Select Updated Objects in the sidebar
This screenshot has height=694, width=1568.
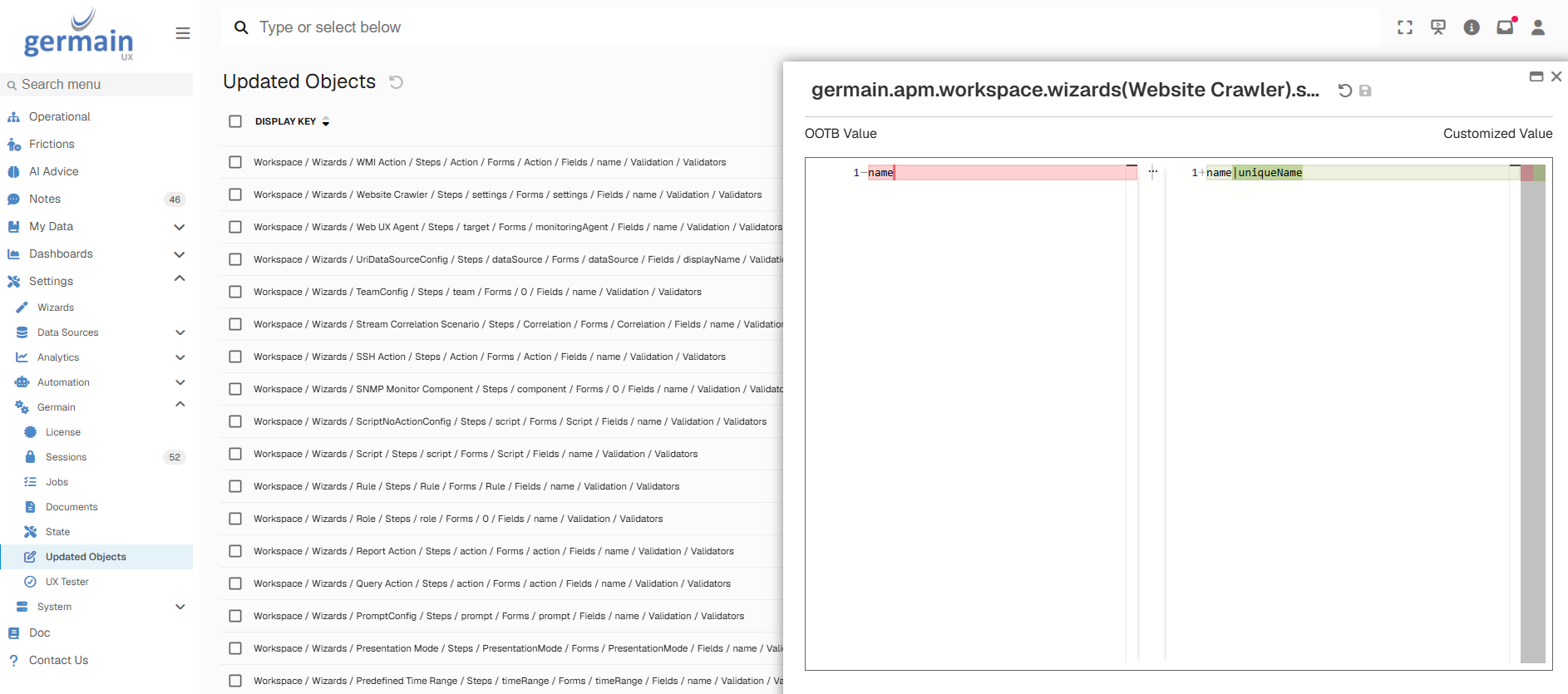point(96,557)
